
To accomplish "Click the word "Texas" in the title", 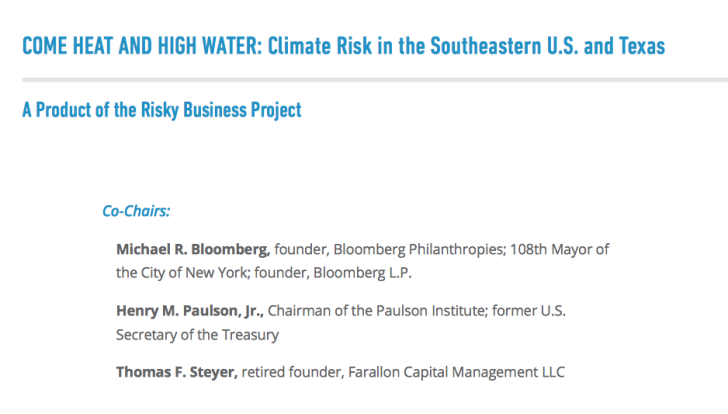I will point(642,46).
